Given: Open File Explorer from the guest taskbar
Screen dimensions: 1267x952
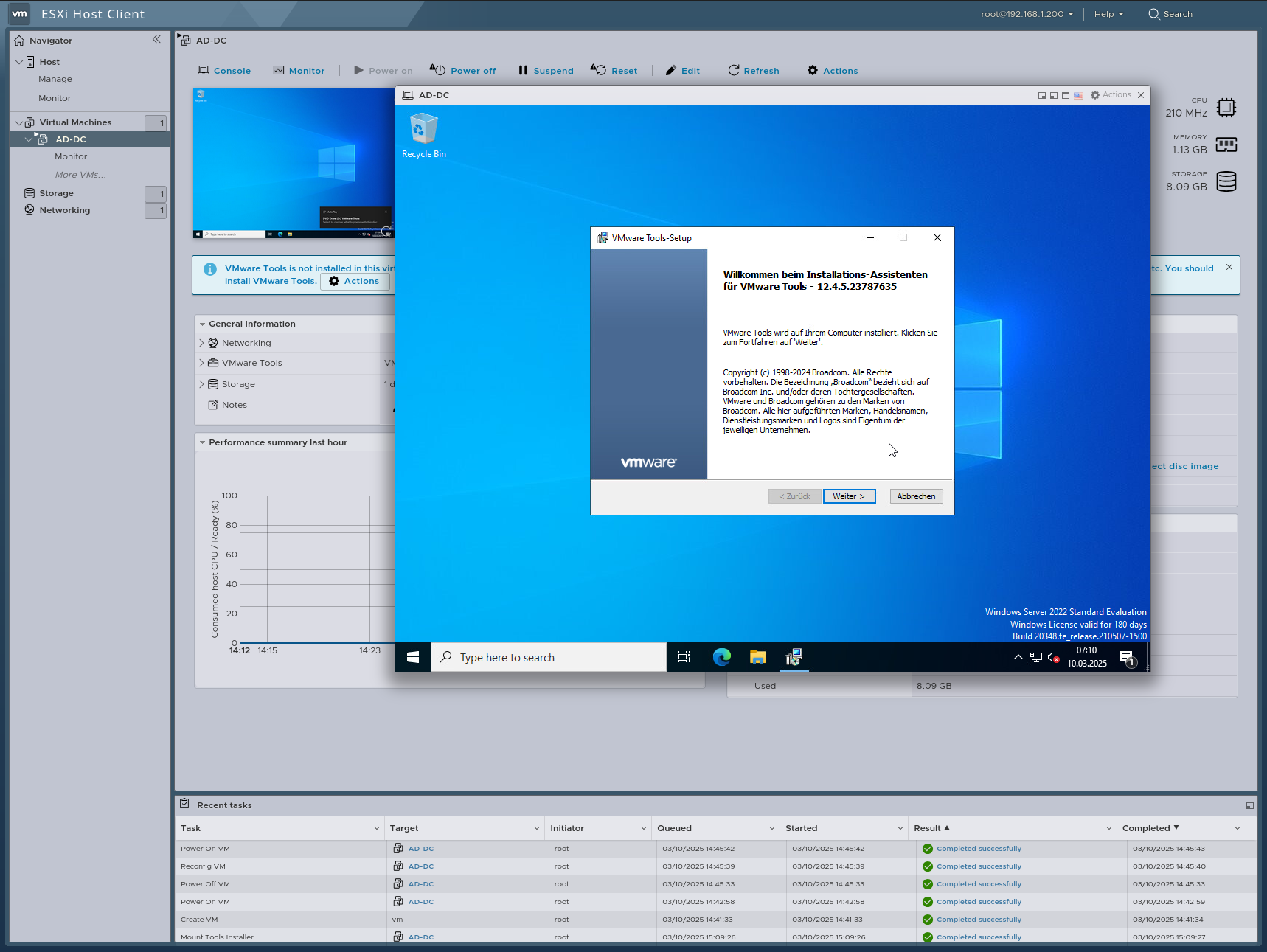Looking at the screenshot, I should point(757,657).
